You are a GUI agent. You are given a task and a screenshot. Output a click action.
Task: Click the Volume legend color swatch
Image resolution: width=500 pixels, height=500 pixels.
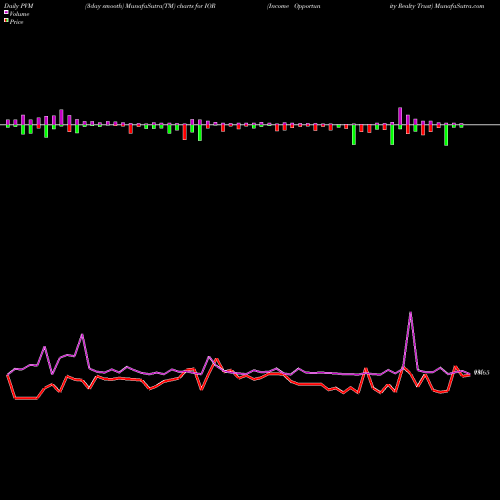(6, 13)
